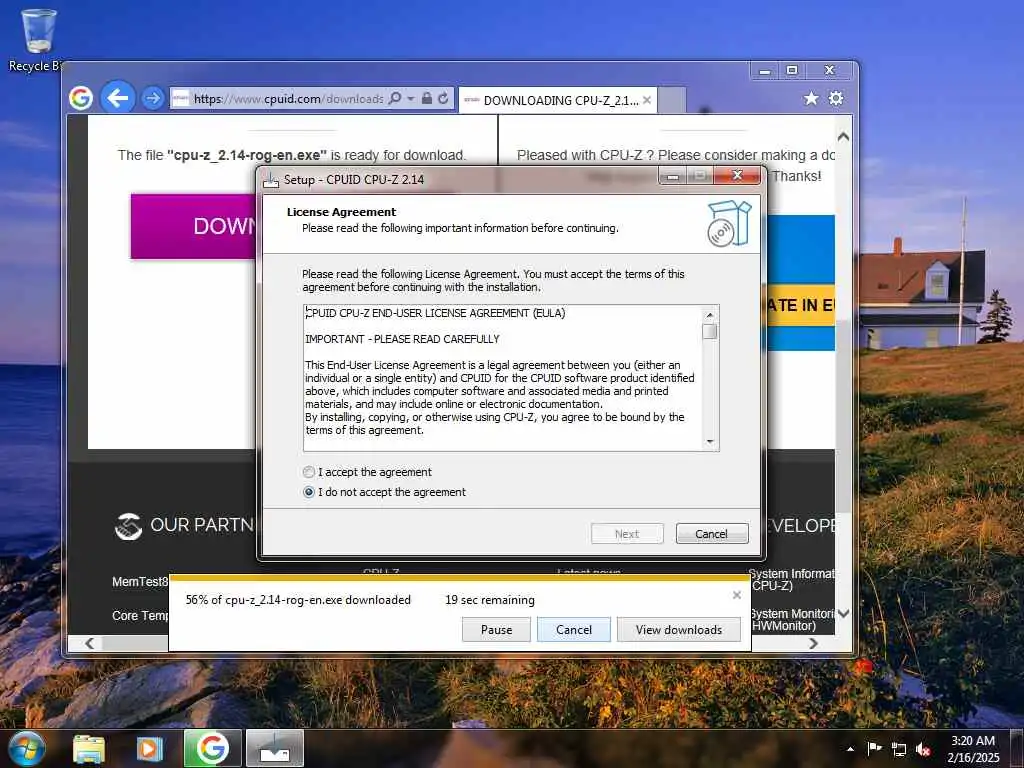Click browser page scroll down arrow

pyautogui.click(x=843, y=614)
